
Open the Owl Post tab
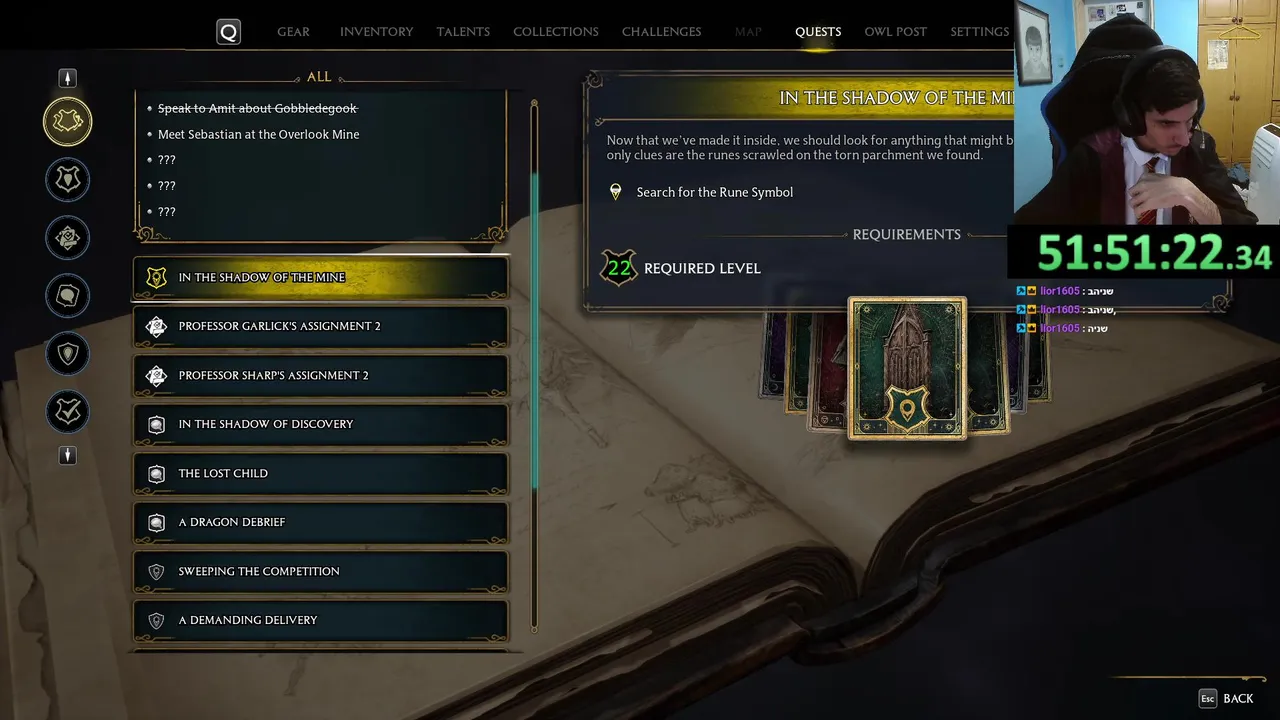click(895, 32)
